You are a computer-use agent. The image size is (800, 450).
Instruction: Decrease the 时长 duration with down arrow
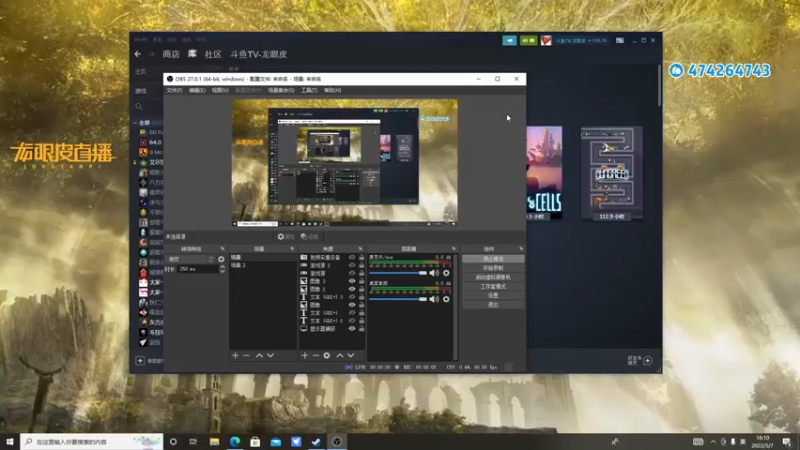coord(222,271)
